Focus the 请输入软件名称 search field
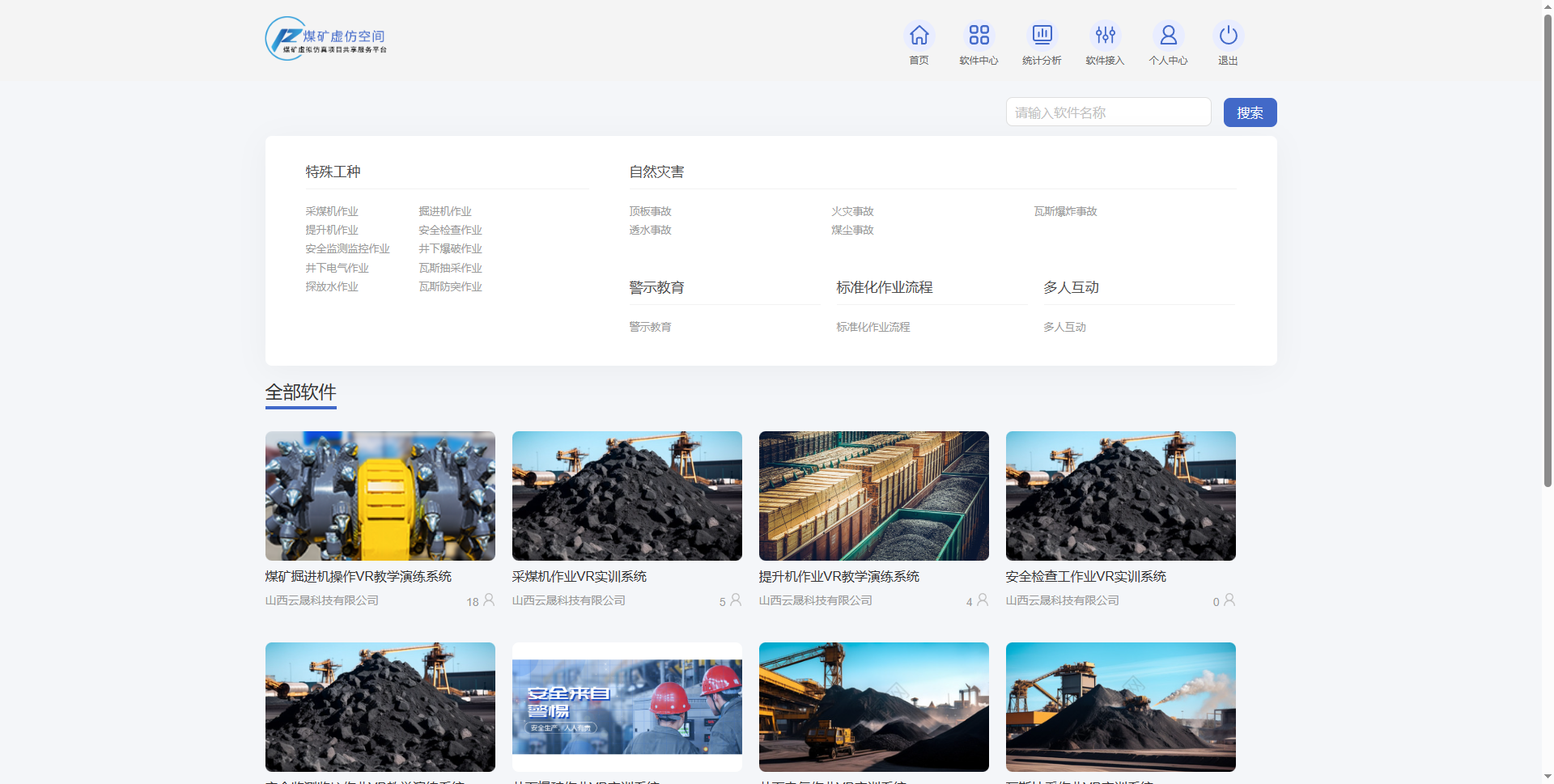 point(1108,112)
